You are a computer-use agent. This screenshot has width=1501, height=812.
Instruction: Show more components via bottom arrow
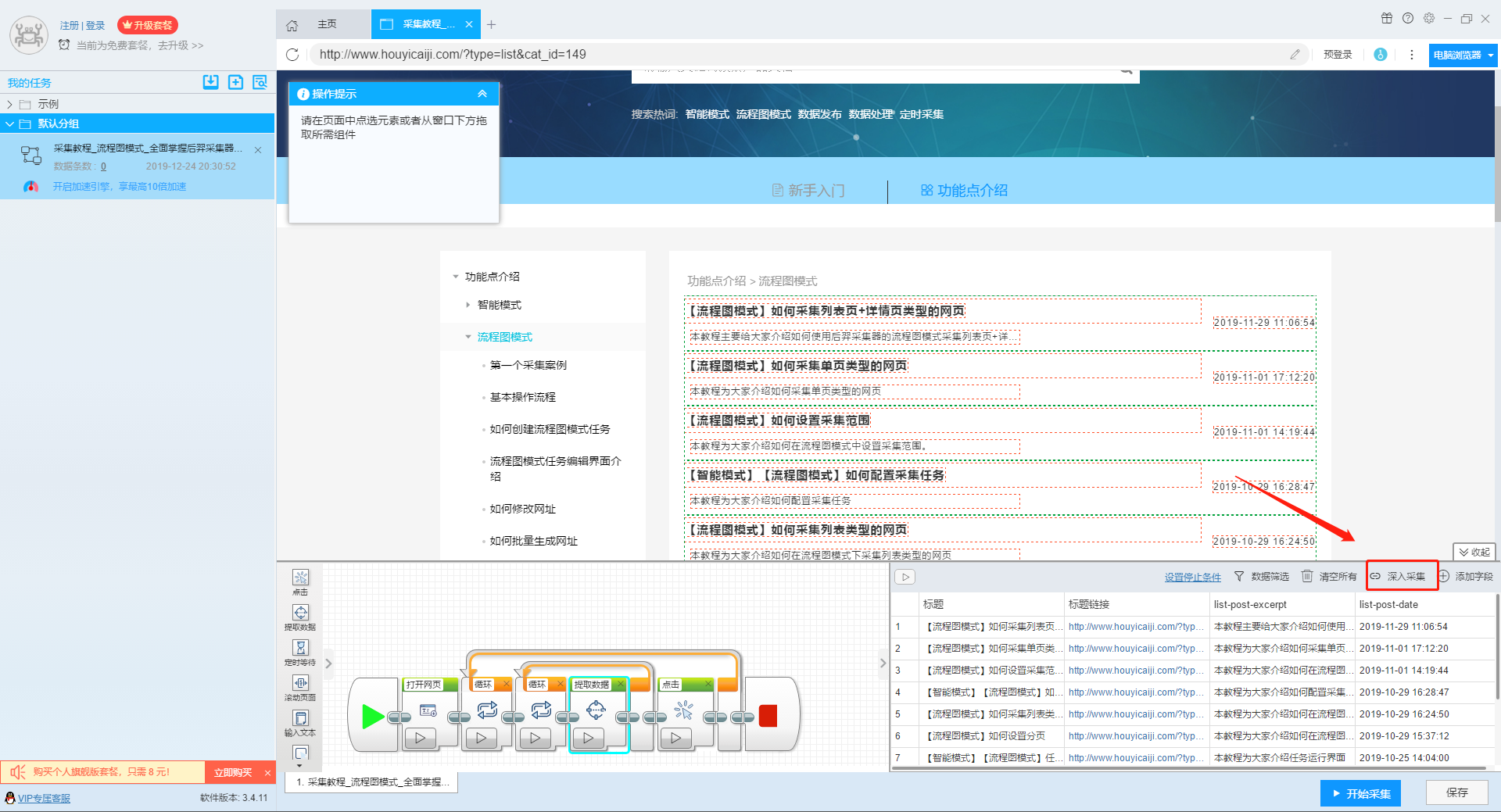click(x=300, y=767)
